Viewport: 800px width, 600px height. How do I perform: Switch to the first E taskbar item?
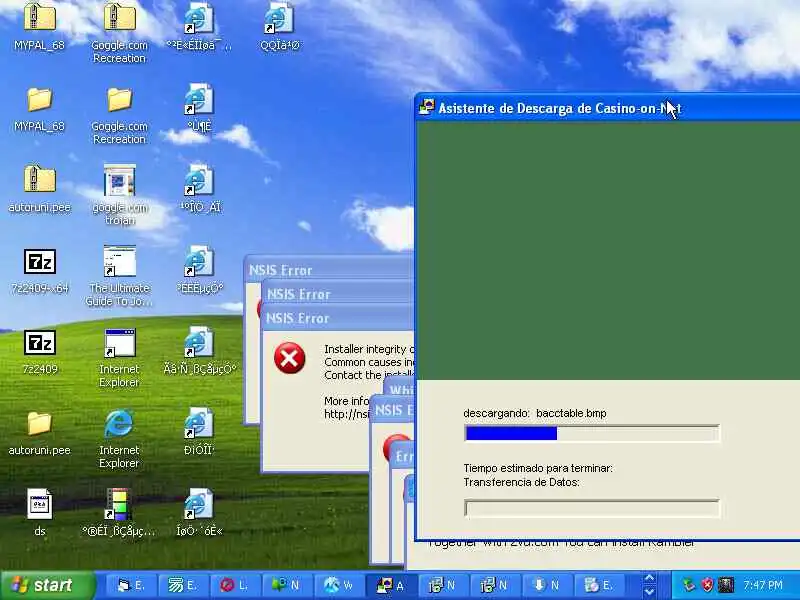pyautogui.click(x=132, y=585)
